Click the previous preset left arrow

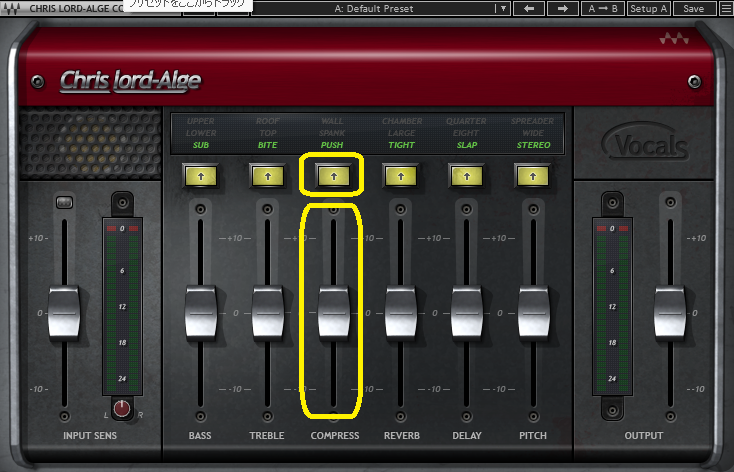click(528, 8)
